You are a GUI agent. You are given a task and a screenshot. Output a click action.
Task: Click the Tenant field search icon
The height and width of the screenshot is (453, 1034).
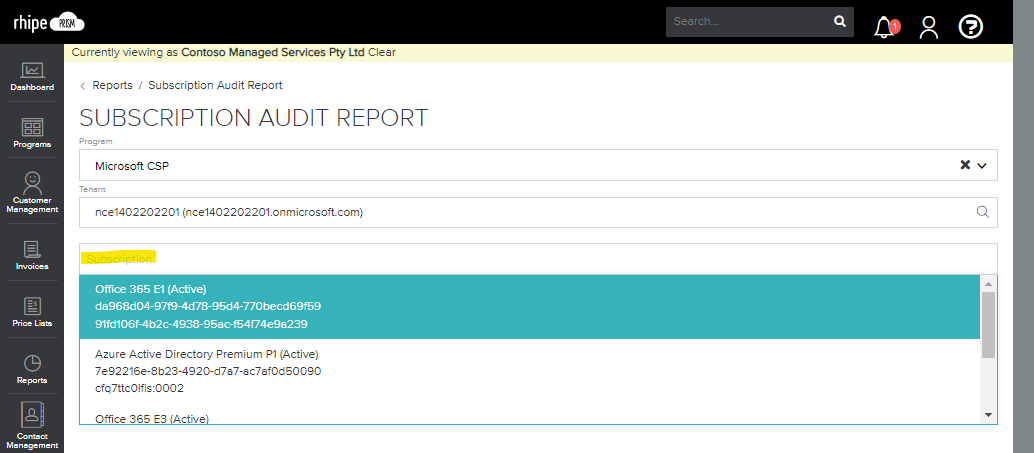click(x=982, y=212)
